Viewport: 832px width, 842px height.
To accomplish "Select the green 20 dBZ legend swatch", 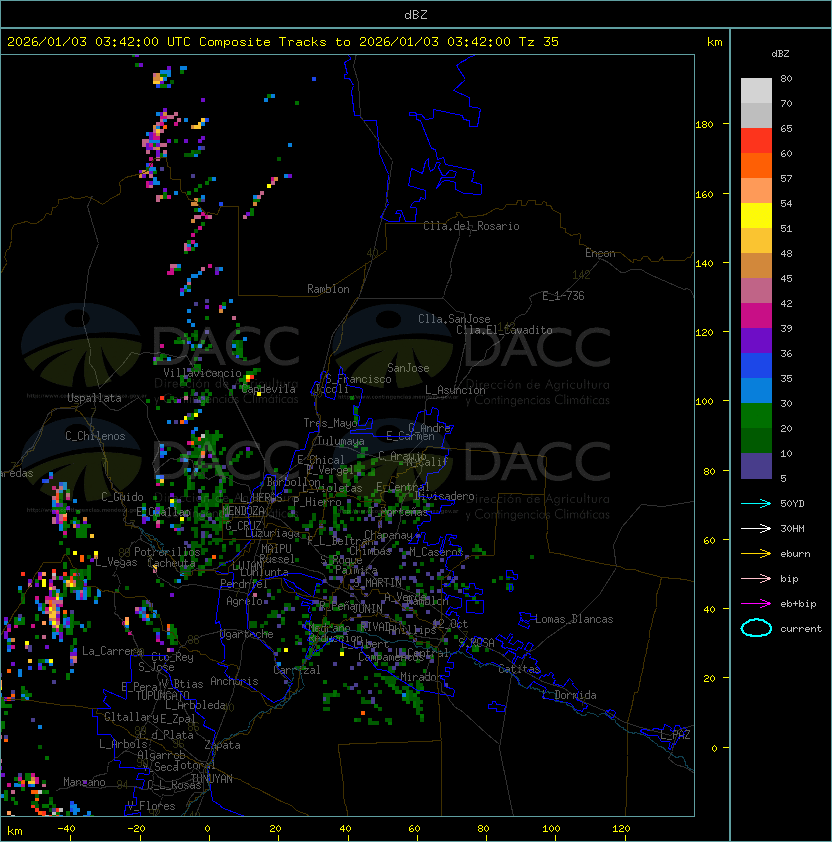I will tap(756, 441).
